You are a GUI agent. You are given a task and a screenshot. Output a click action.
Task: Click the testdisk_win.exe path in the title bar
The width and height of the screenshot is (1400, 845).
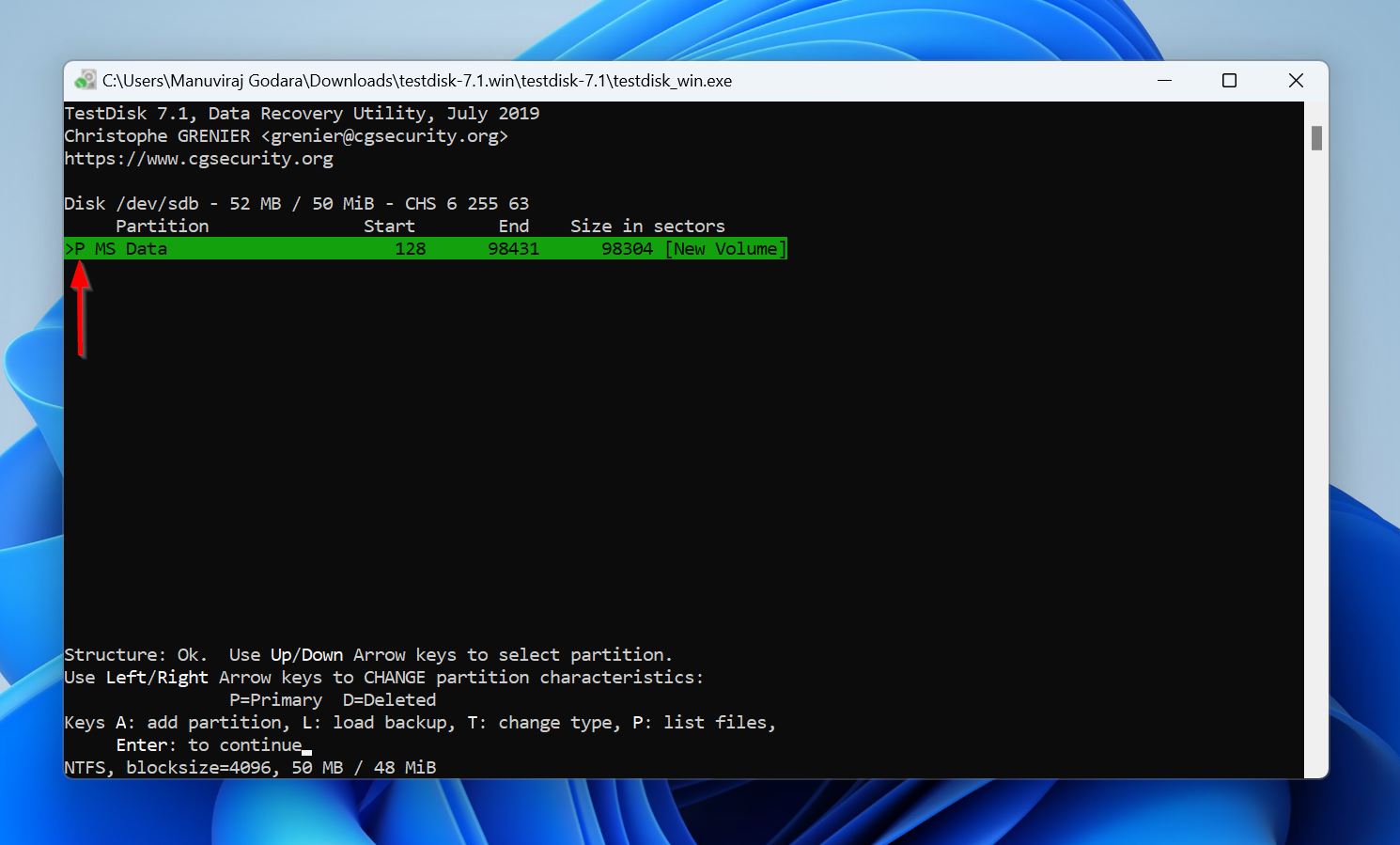(673, 81)
